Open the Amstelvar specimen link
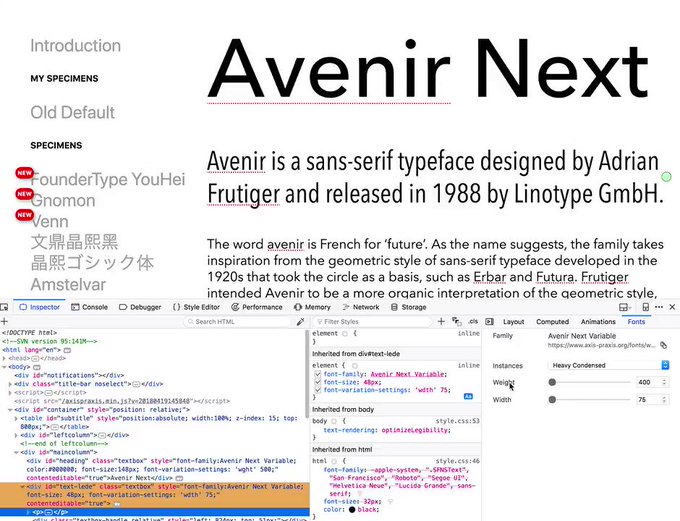The height and width of the screenshot is (521, 680). click(x=68, y=285)
